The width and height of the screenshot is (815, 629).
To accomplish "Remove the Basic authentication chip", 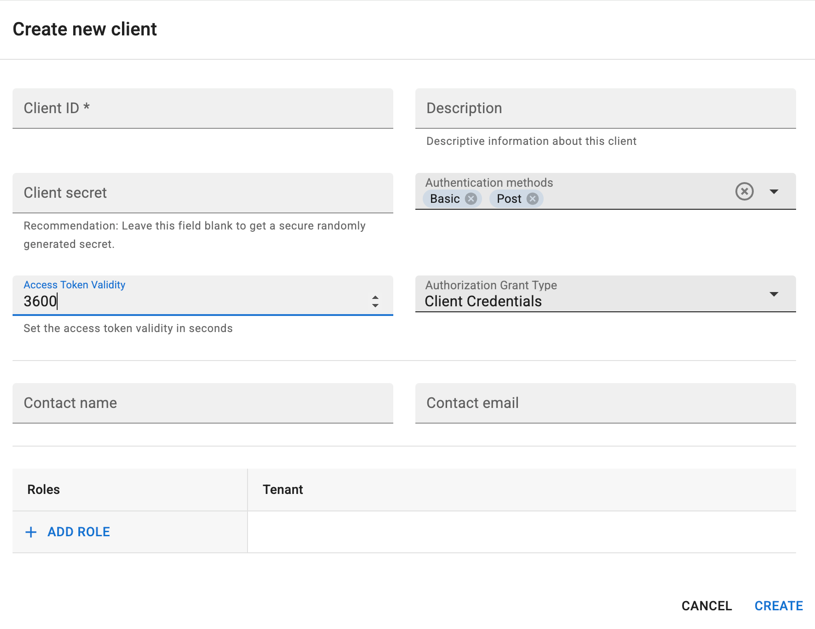I will [x=471, y=199].
